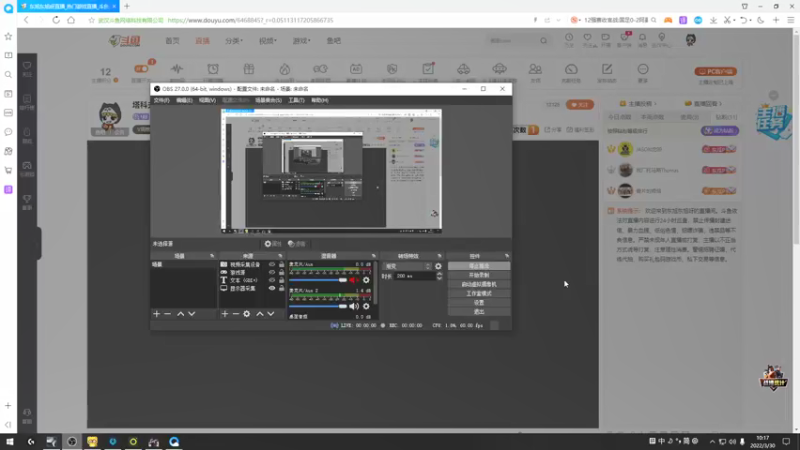This screenshot has width=800, height=450.
Task: Open the scene transition gear settings
Action: [x=438, y=266]
